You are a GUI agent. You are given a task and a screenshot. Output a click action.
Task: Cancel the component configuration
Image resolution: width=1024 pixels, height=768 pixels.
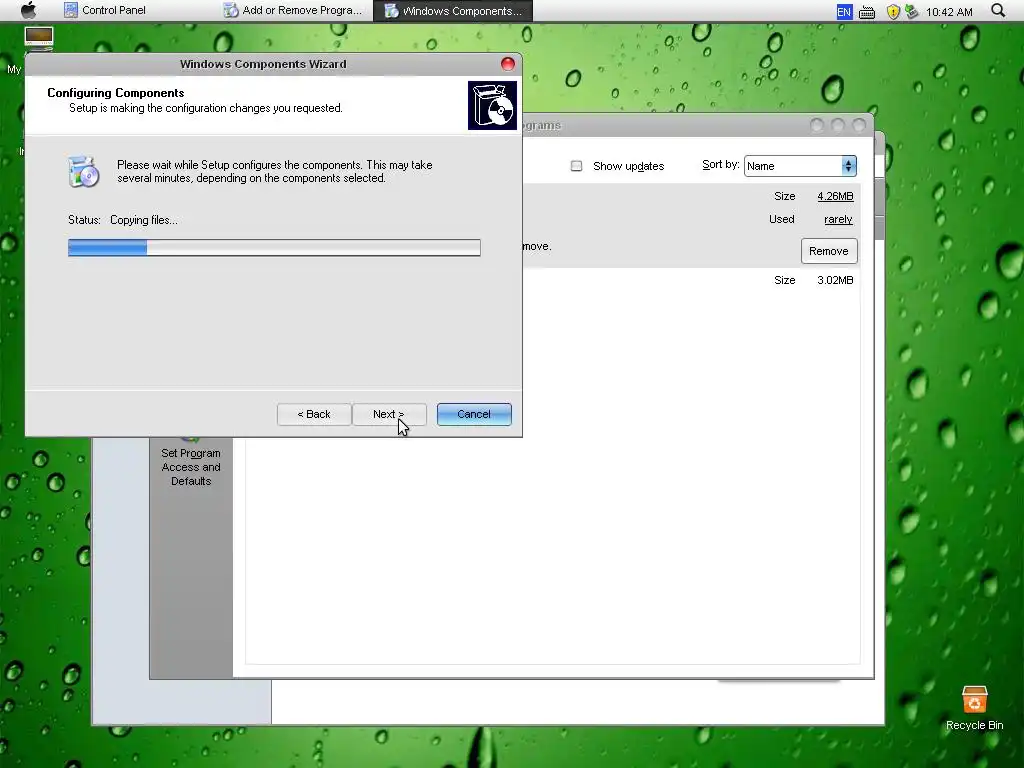(474, 414)
